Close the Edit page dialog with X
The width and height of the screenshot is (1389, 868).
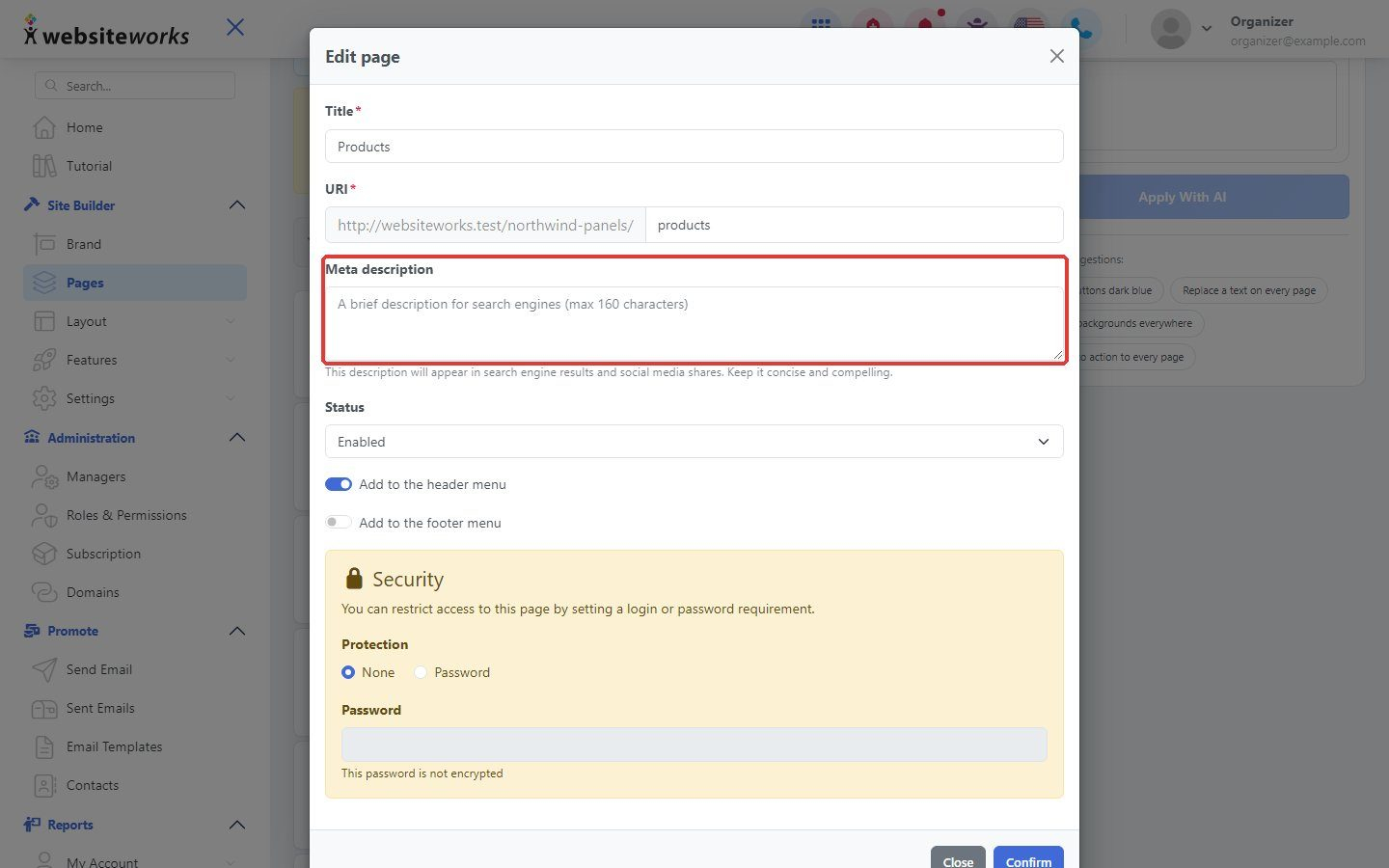tap(1057, 56)
